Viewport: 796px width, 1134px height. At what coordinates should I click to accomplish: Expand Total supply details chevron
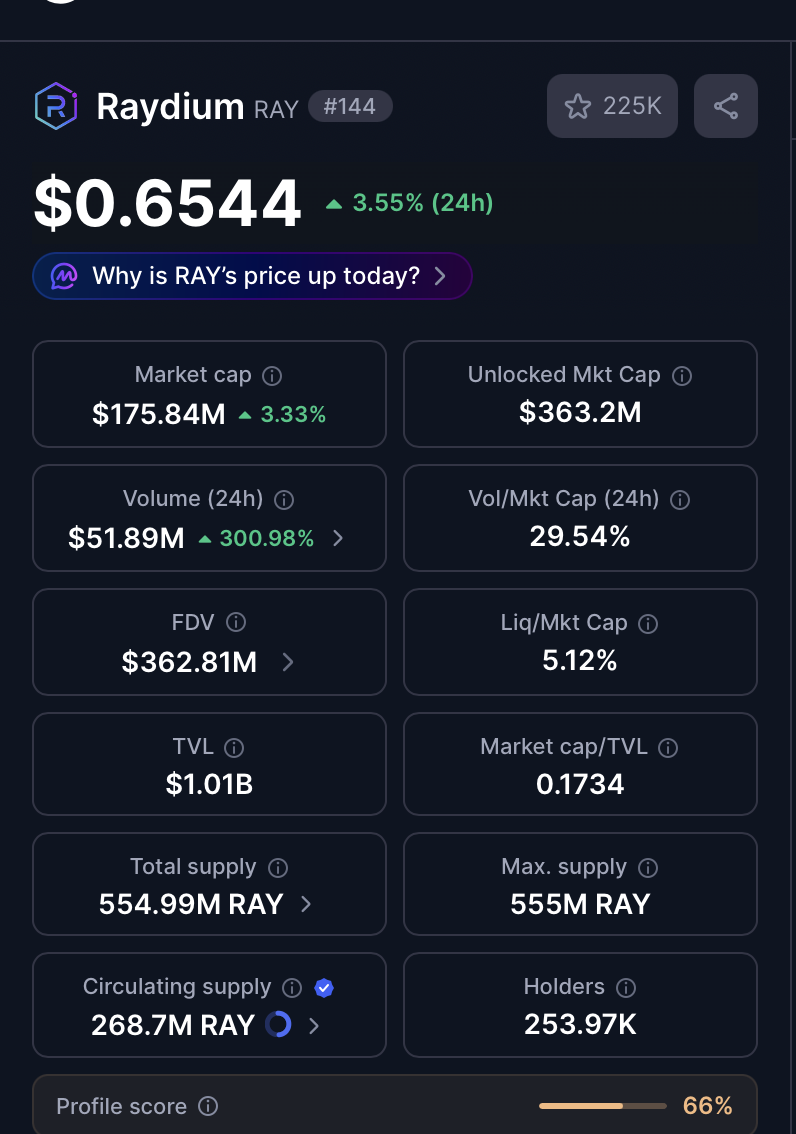click(305, 904)
